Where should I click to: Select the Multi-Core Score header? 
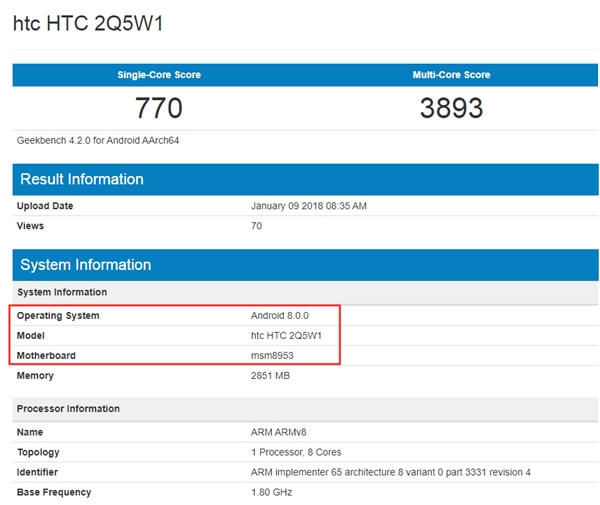tap(451, 75)
